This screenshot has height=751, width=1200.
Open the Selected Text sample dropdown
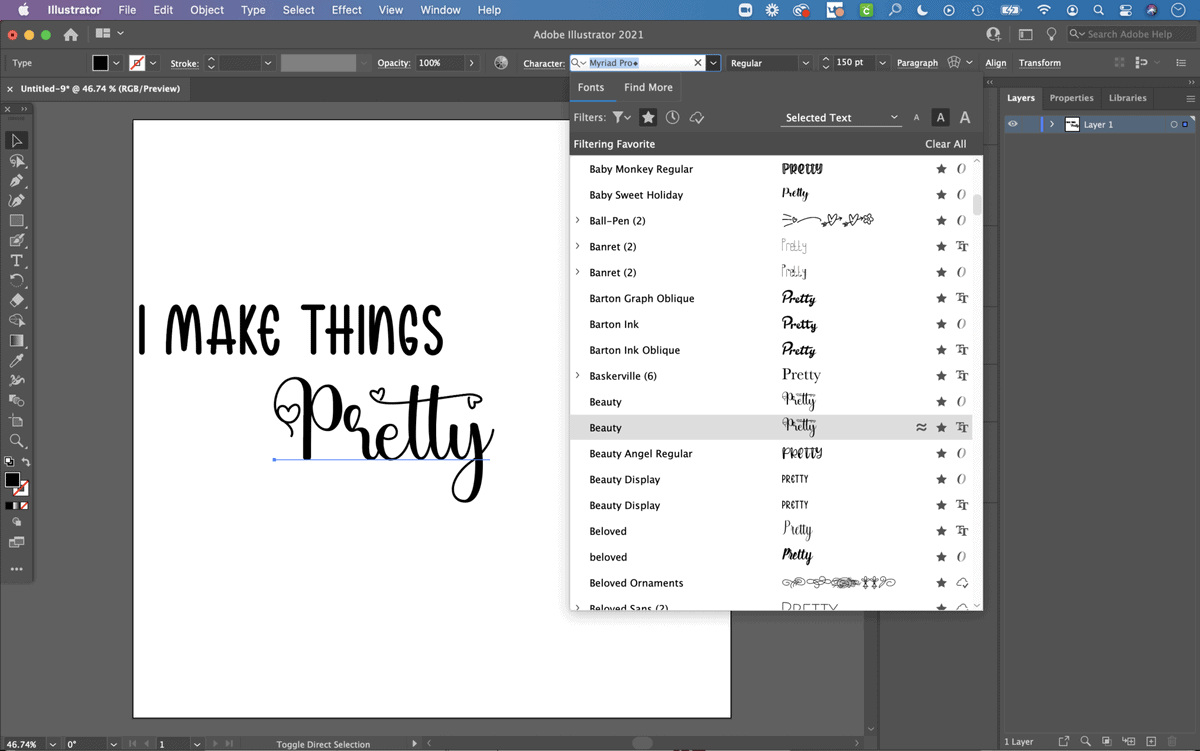pos(840,117)
